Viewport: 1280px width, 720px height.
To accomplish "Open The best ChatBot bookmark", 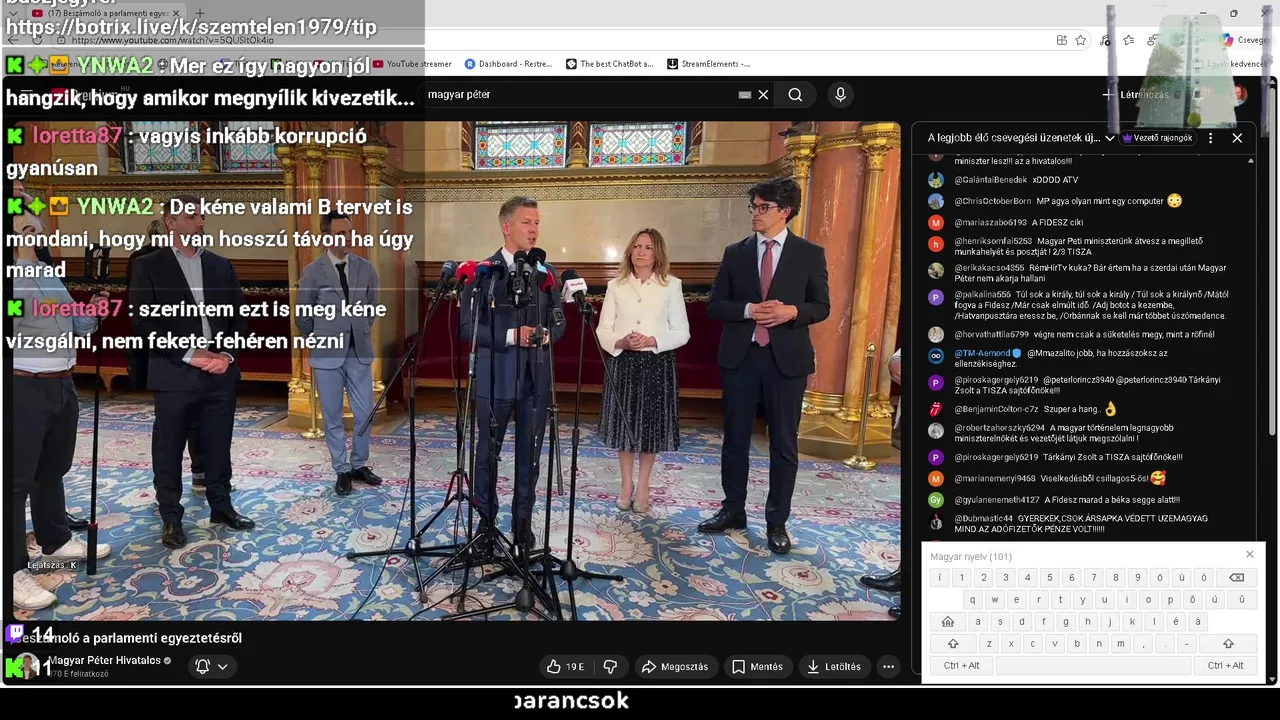I will coord(609,64).
